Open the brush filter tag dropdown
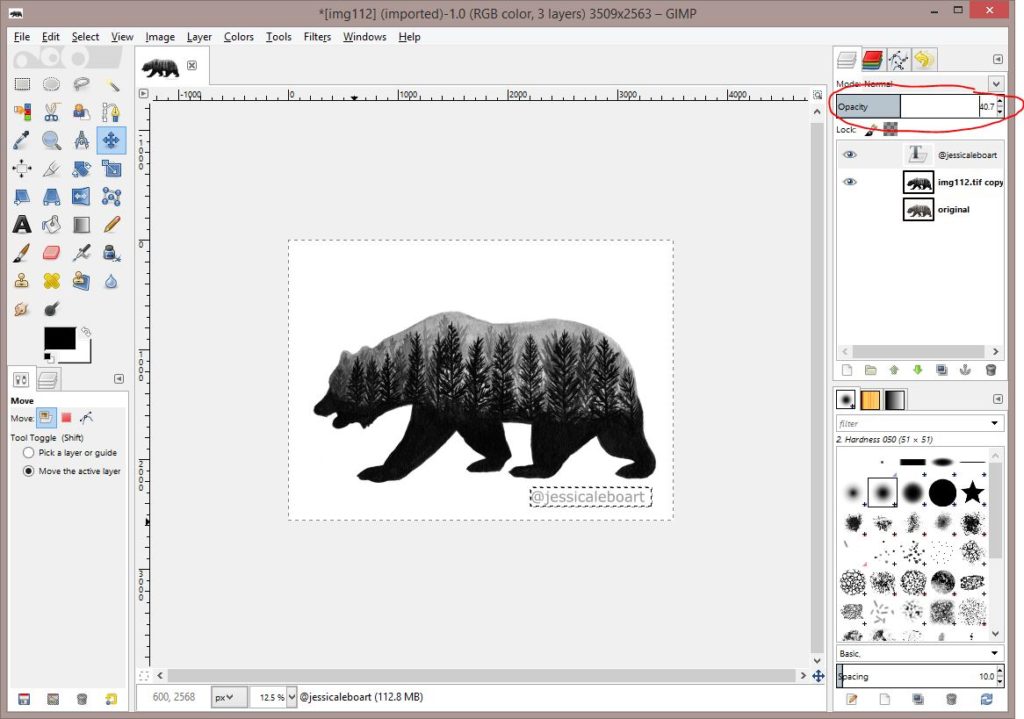The image size is (1024, 719). (995, 423)
